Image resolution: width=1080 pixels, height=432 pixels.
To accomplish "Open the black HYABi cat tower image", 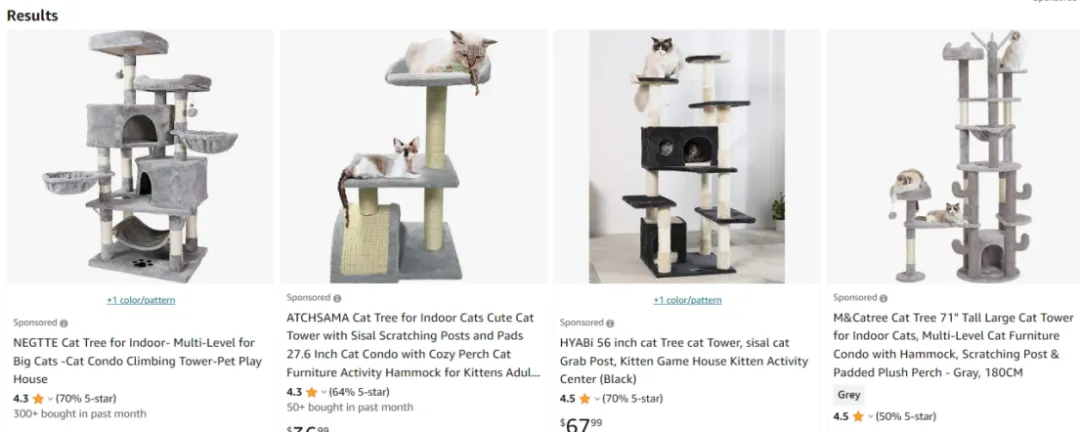I will coord(687,156).
